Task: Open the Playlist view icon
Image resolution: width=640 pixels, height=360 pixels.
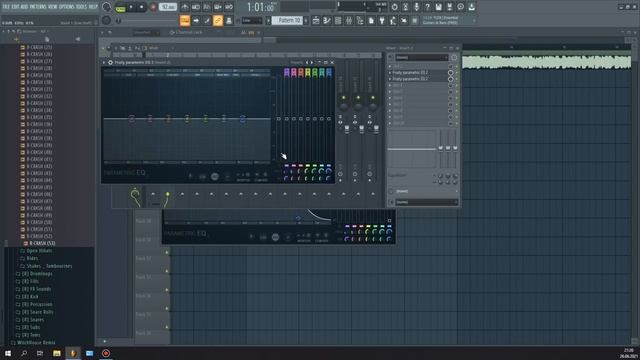Action: coord(316,20)
